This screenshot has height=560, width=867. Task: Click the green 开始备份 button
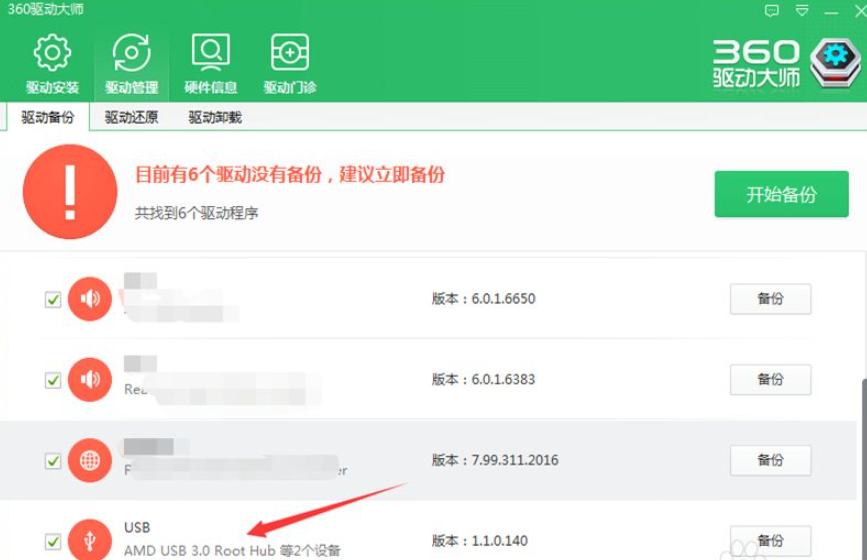coord(781,194)
